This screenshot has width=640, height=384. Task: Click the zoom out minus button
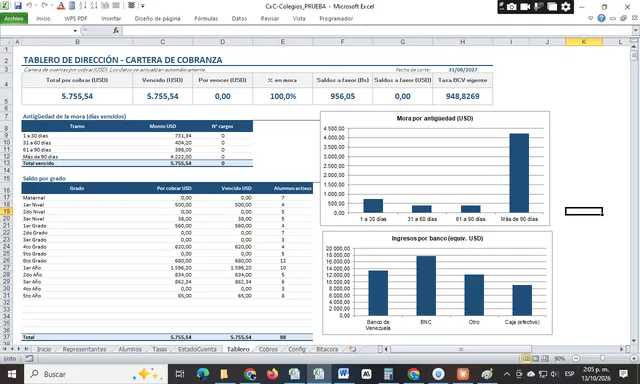[576, 358]
